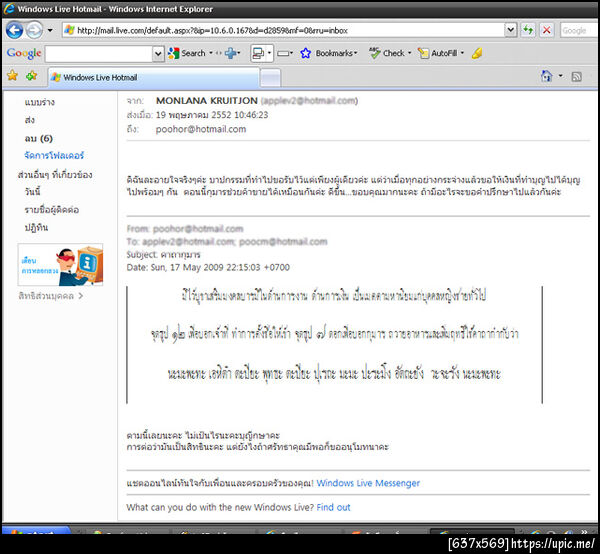Click the yellow highlighter icon
600x554 pixels.
point(477,53)
